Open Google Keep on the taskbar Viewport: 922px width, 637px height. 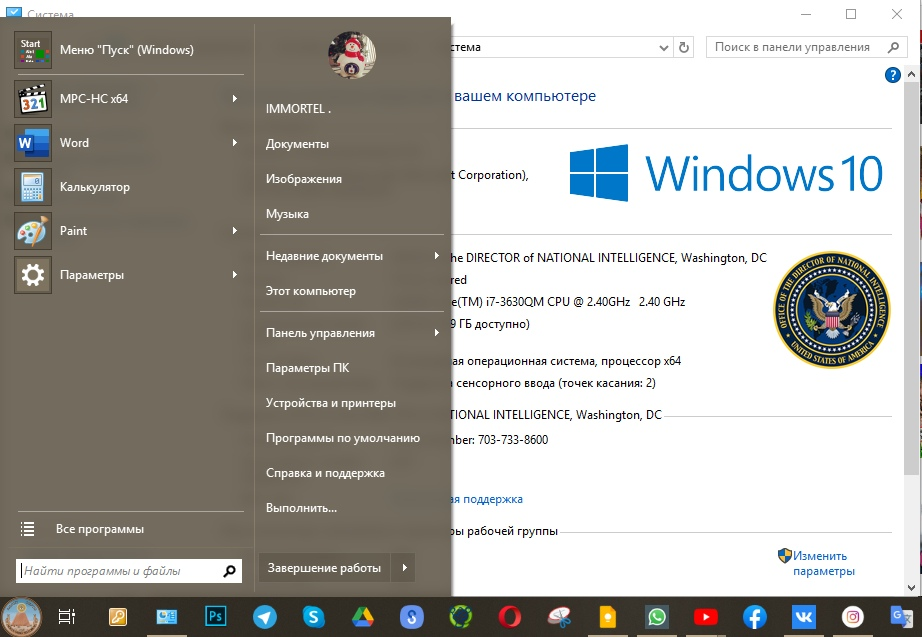click(607, 617)
